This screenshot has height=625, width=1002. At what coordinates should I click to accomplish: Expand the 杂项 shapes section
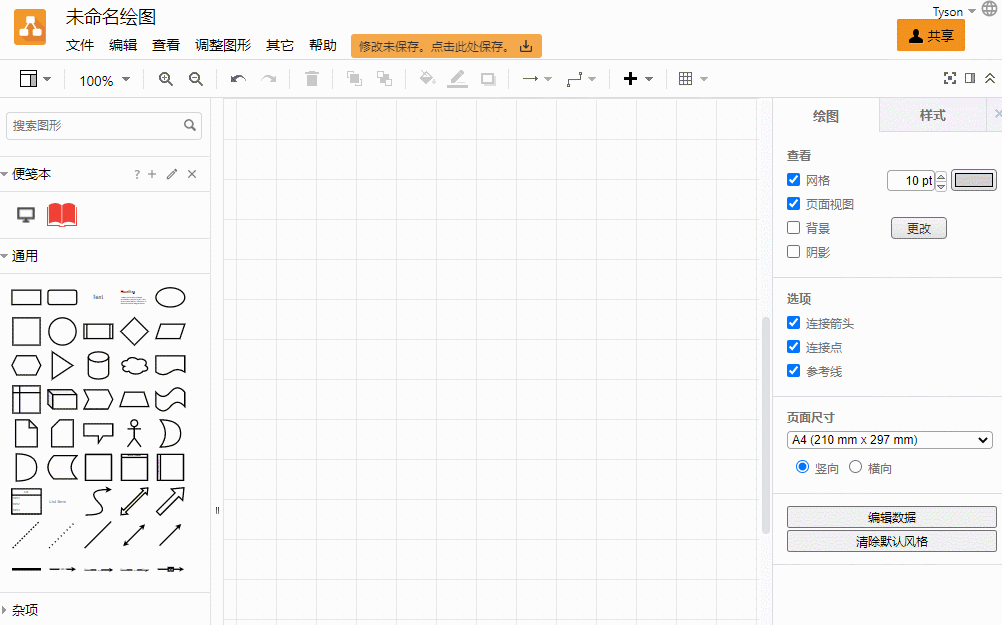(x=25, y=609)
